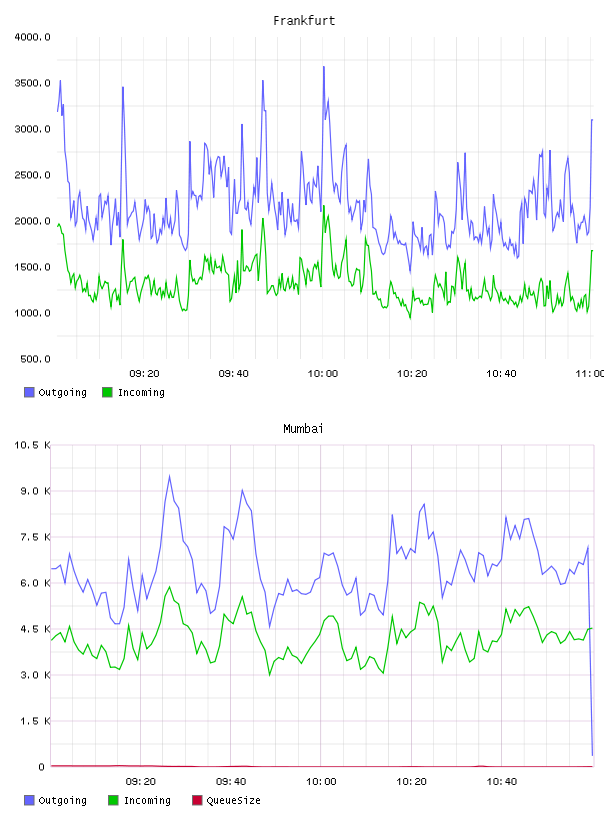The height and width of the screenshot is (816, 608).
Task: Click the 1000.0 y-axis label on Frankfurt chart
Action: tap(32, 313)
